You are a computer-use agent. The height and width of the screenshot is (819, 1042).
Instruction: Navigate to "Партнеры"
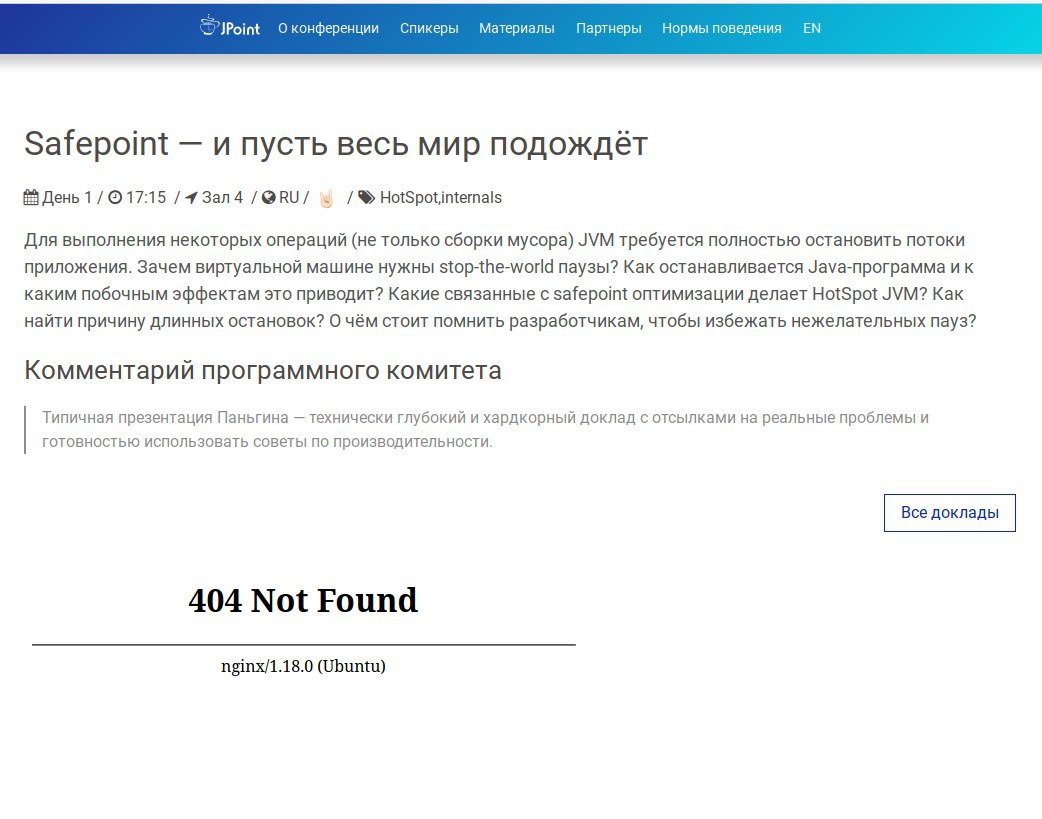click(609, 29)
